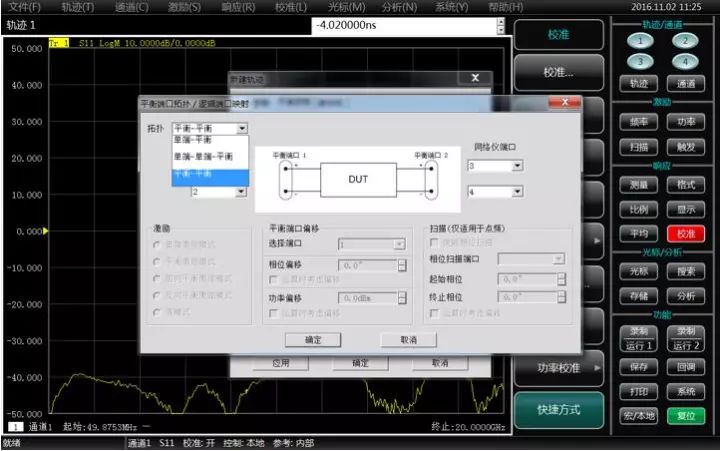Click the 校准... softkey
Image resolution: width=720 pixels, height=451 pixels.
(559, 72)
